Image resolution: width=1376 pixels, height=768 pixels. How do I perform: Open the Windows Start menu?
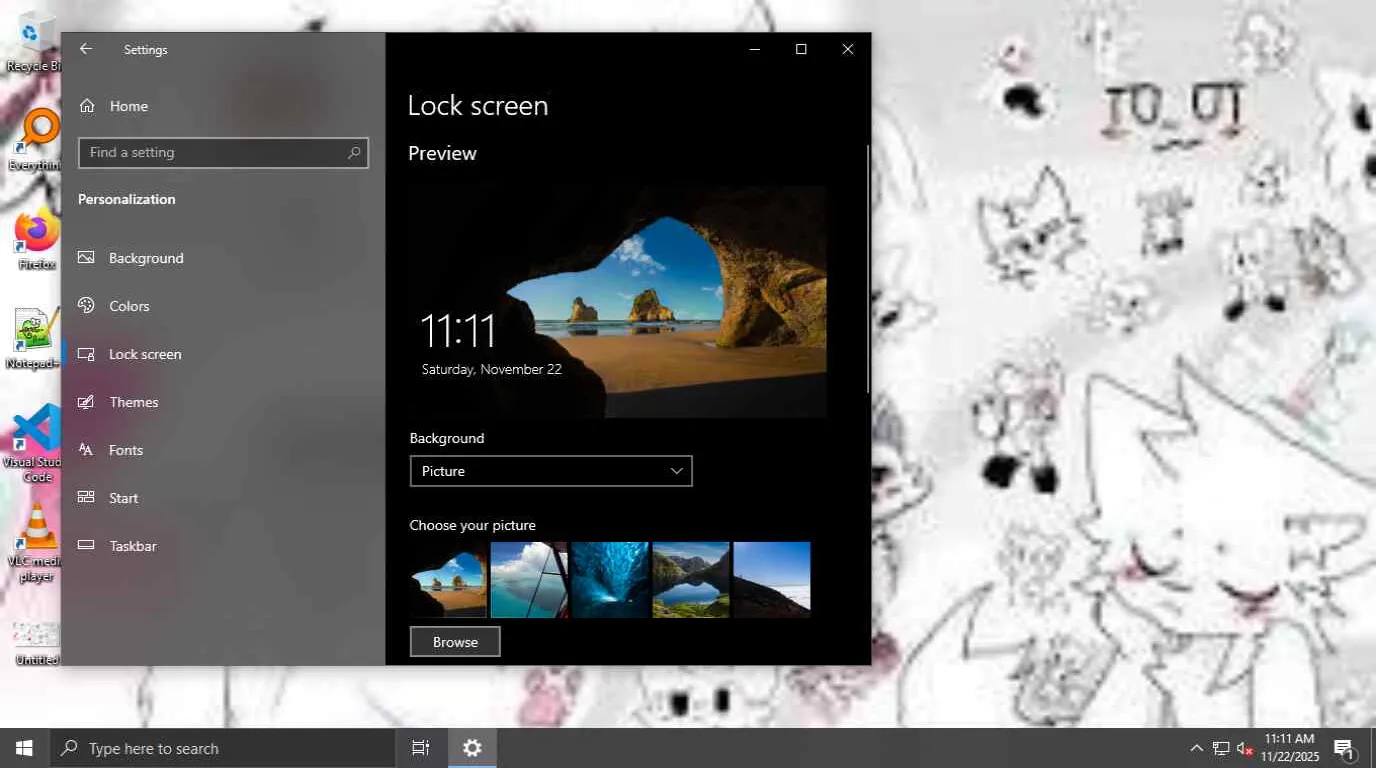(24, 748)
